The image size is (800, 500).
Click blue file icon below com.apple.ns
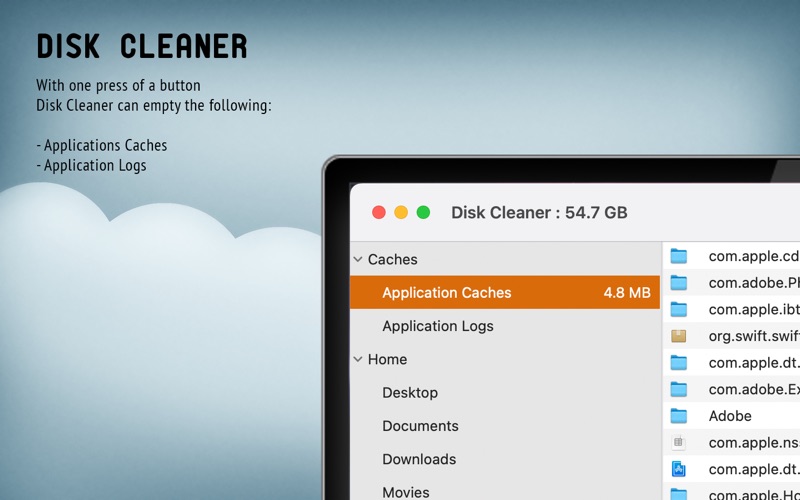(679, 469)
